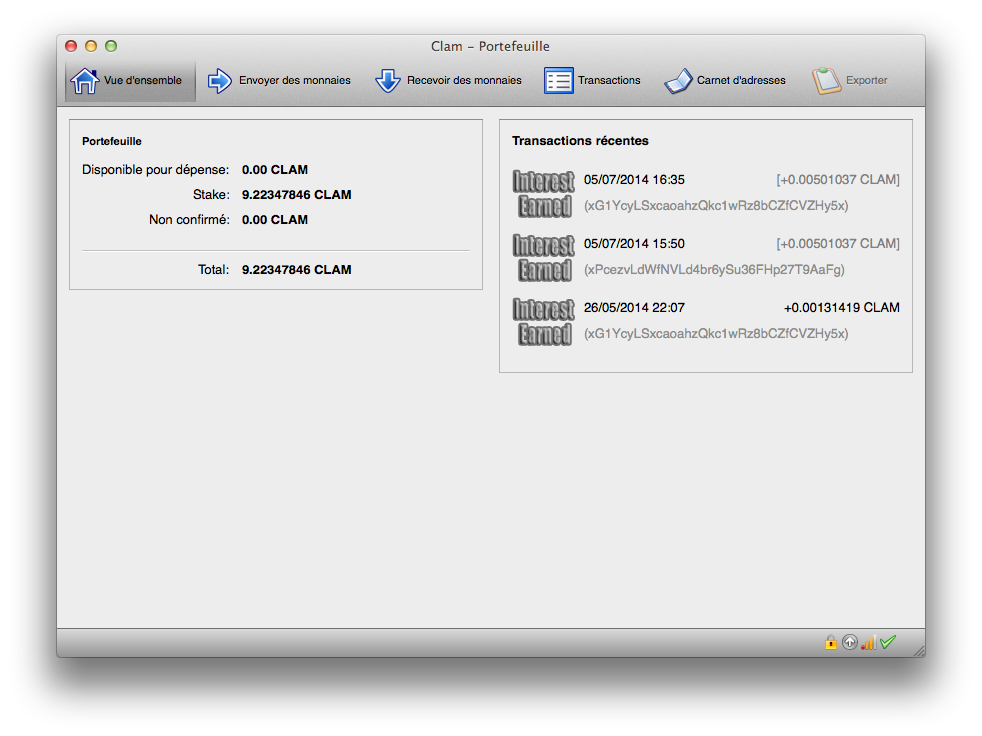The width and height of the screenshot is (982, 736).
Task: Open Recevoir des monnaies receive page
Action: click(448, 81)
